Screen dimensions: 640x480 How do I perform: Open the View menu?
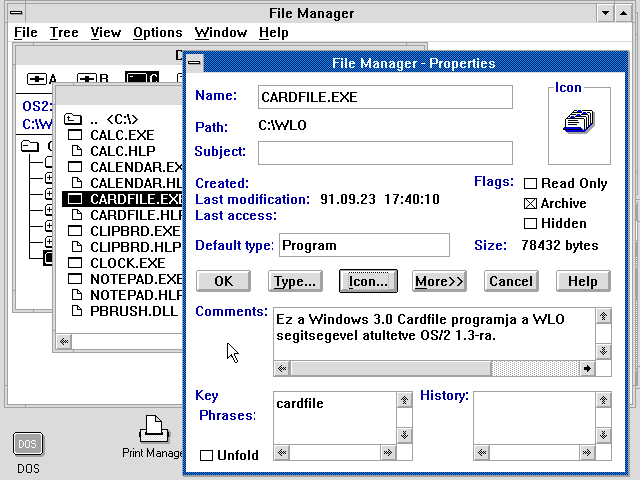point(106,33)
